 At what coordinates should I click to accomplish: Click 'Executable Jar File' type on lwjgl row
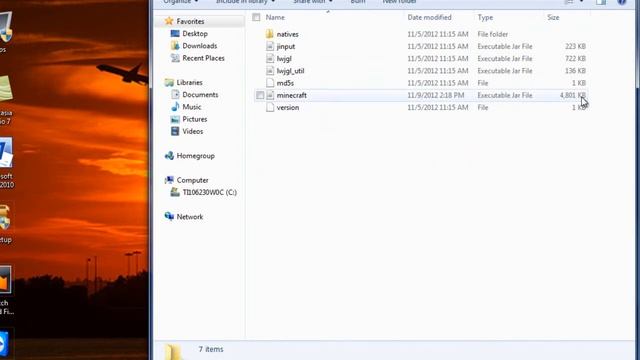(505, 58)
